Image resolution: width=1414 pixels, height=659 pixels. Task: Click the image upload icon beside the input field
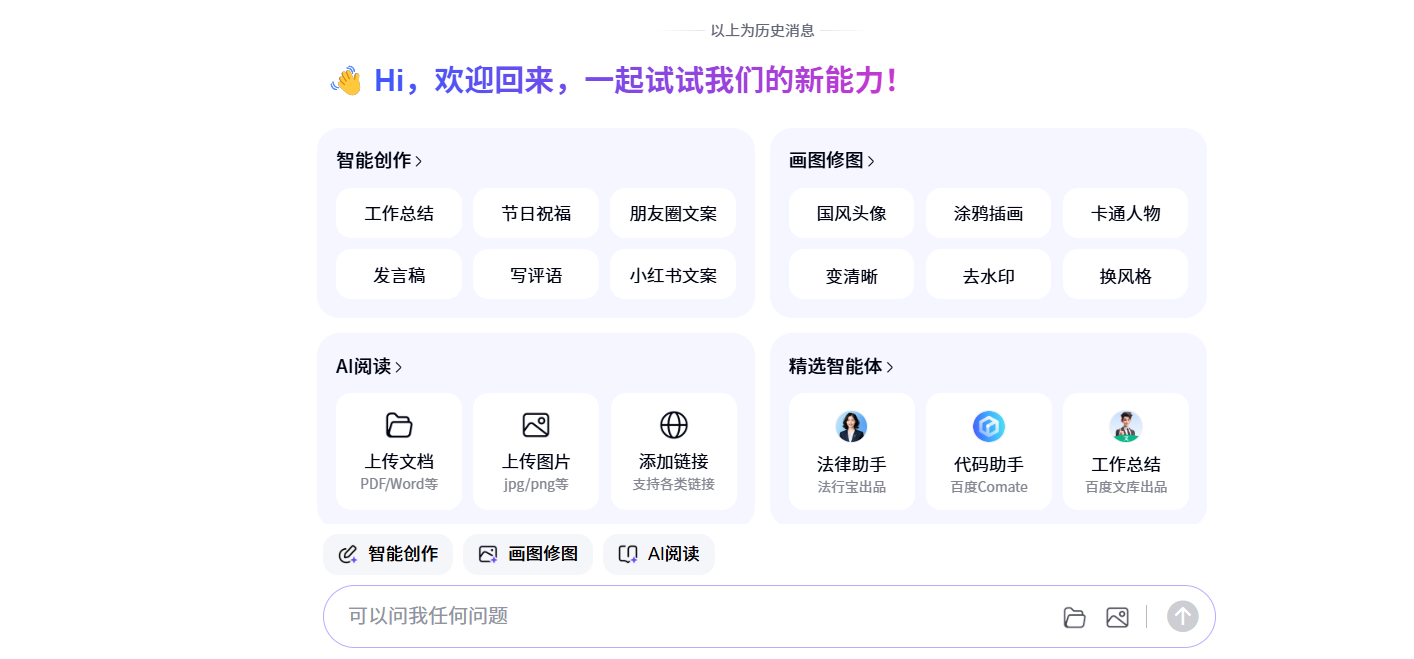[x=1117, y=617]
